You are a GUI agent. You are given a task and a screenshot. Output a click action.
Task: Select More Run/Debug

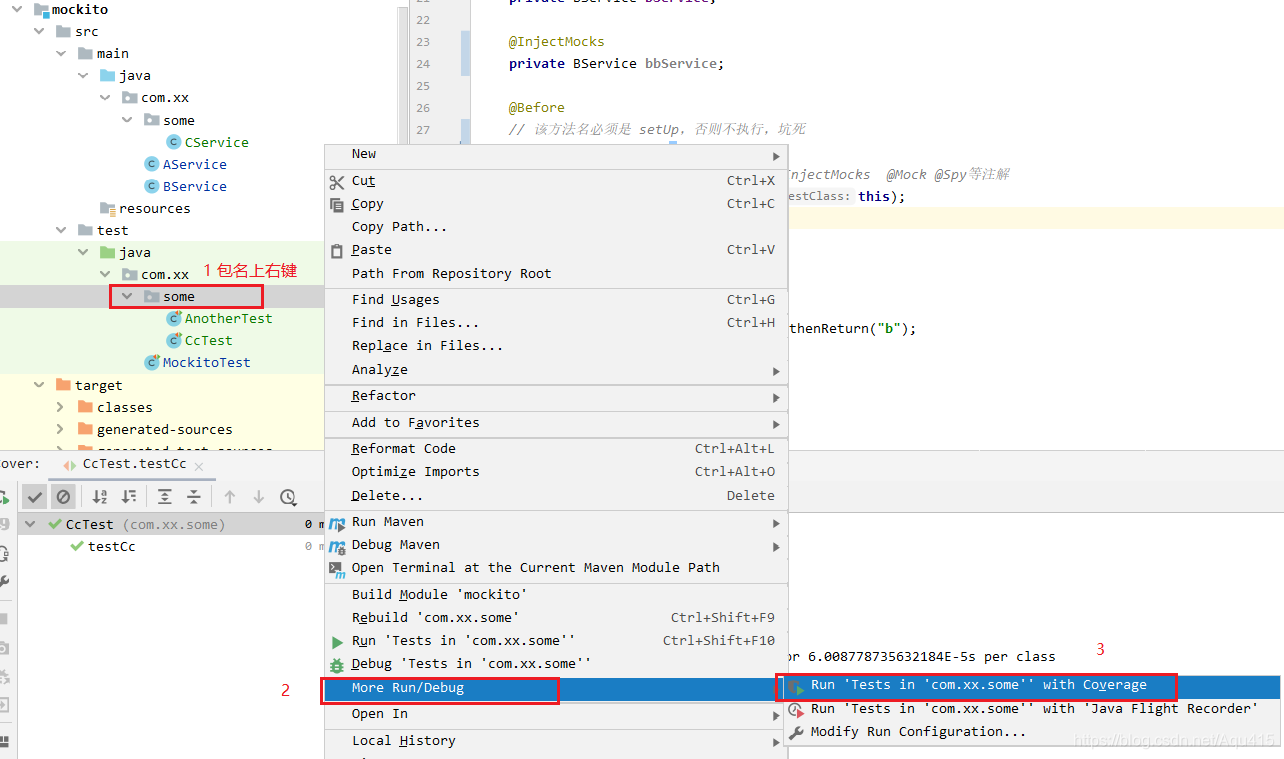pyautogui.click(x=557, y=688)
